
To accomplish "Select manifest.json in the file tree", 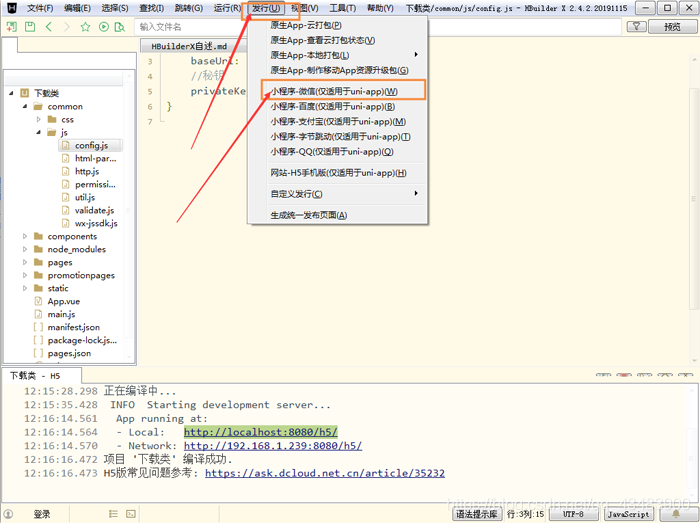I will click(x=74, y=327).
